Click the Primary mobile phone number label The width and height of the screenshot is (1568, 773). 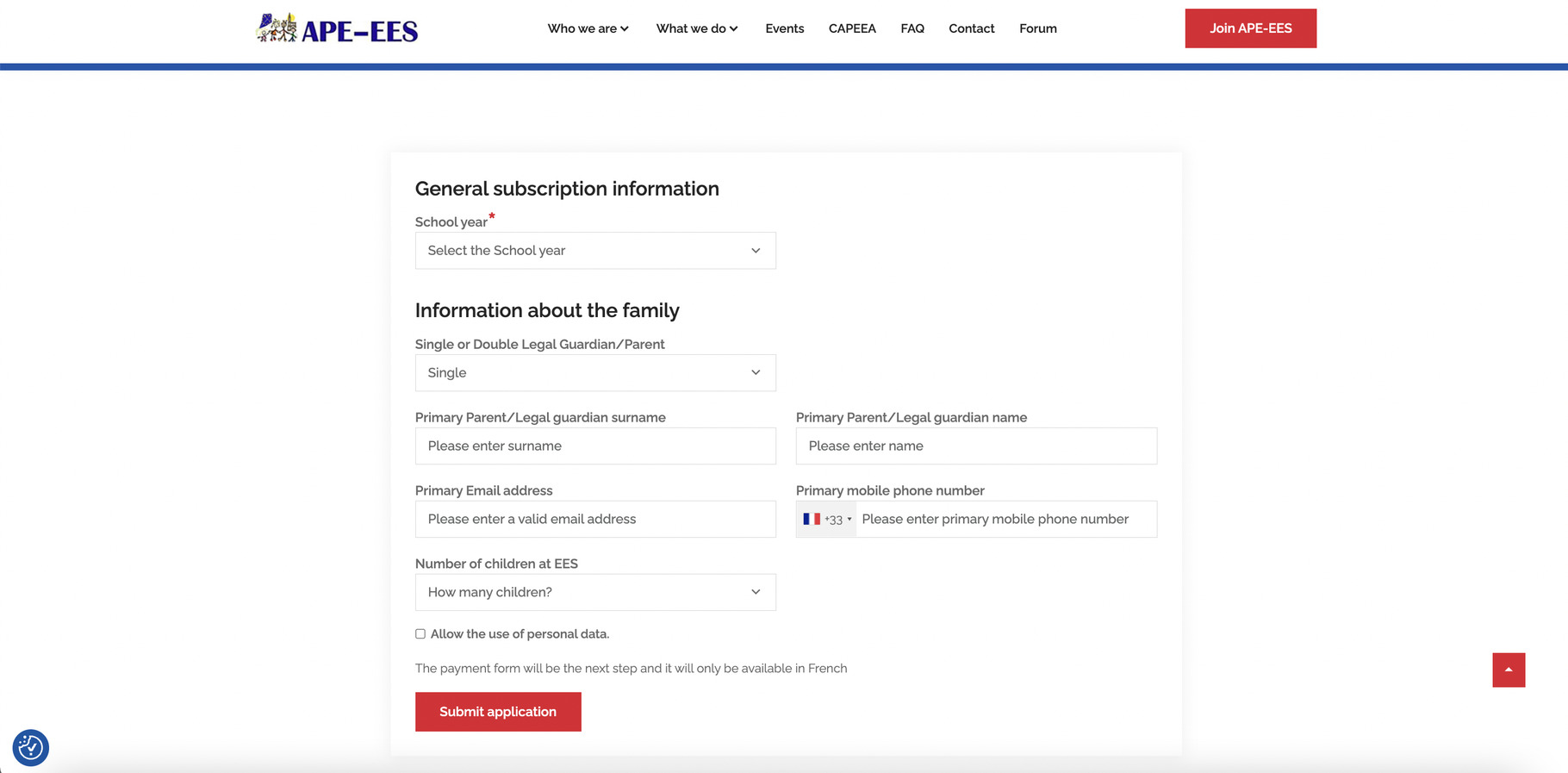pyautogui.click(x=890, y=490)
